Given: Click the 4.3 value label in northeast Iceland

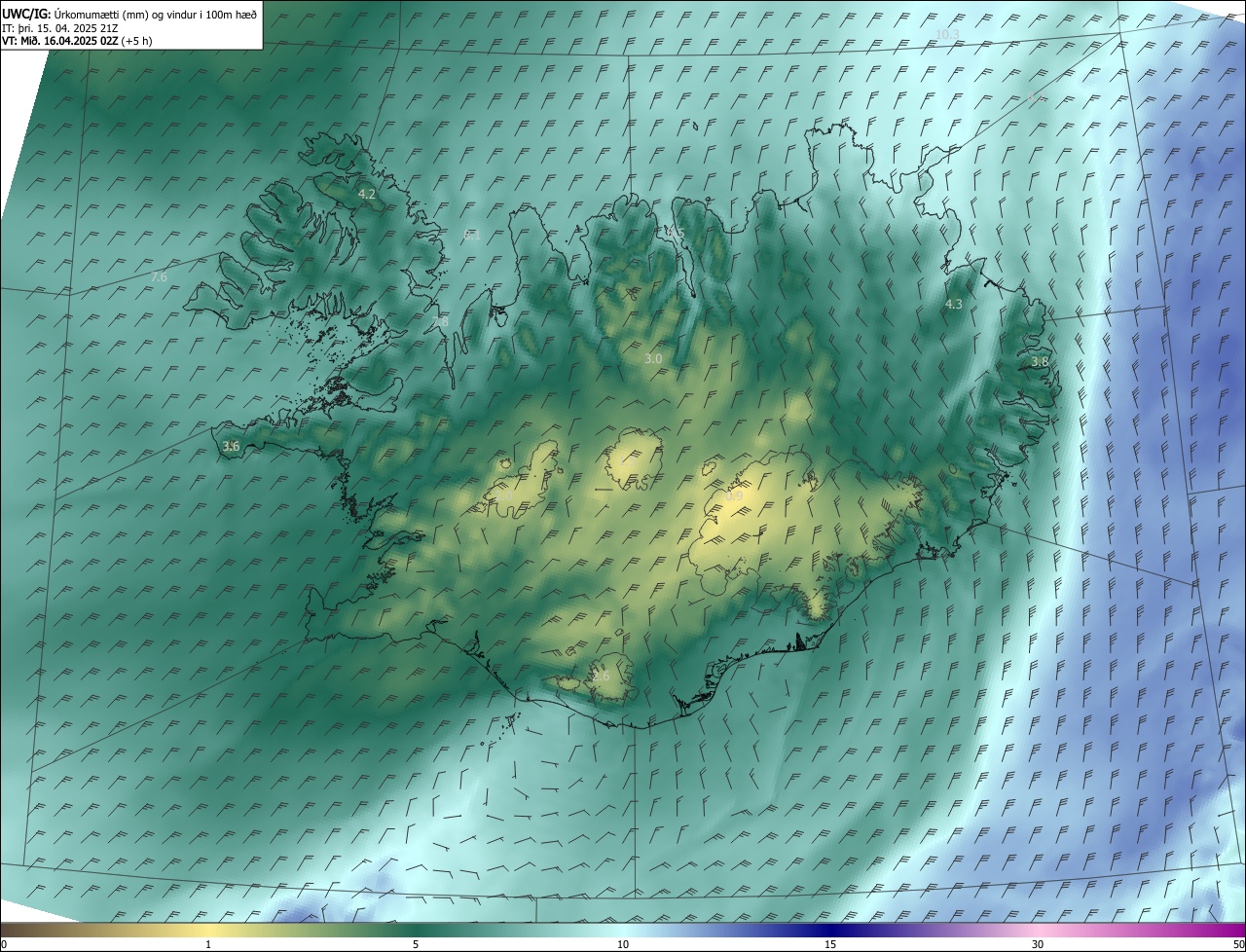Looking at the screenshot, I should tap(954, 305).
